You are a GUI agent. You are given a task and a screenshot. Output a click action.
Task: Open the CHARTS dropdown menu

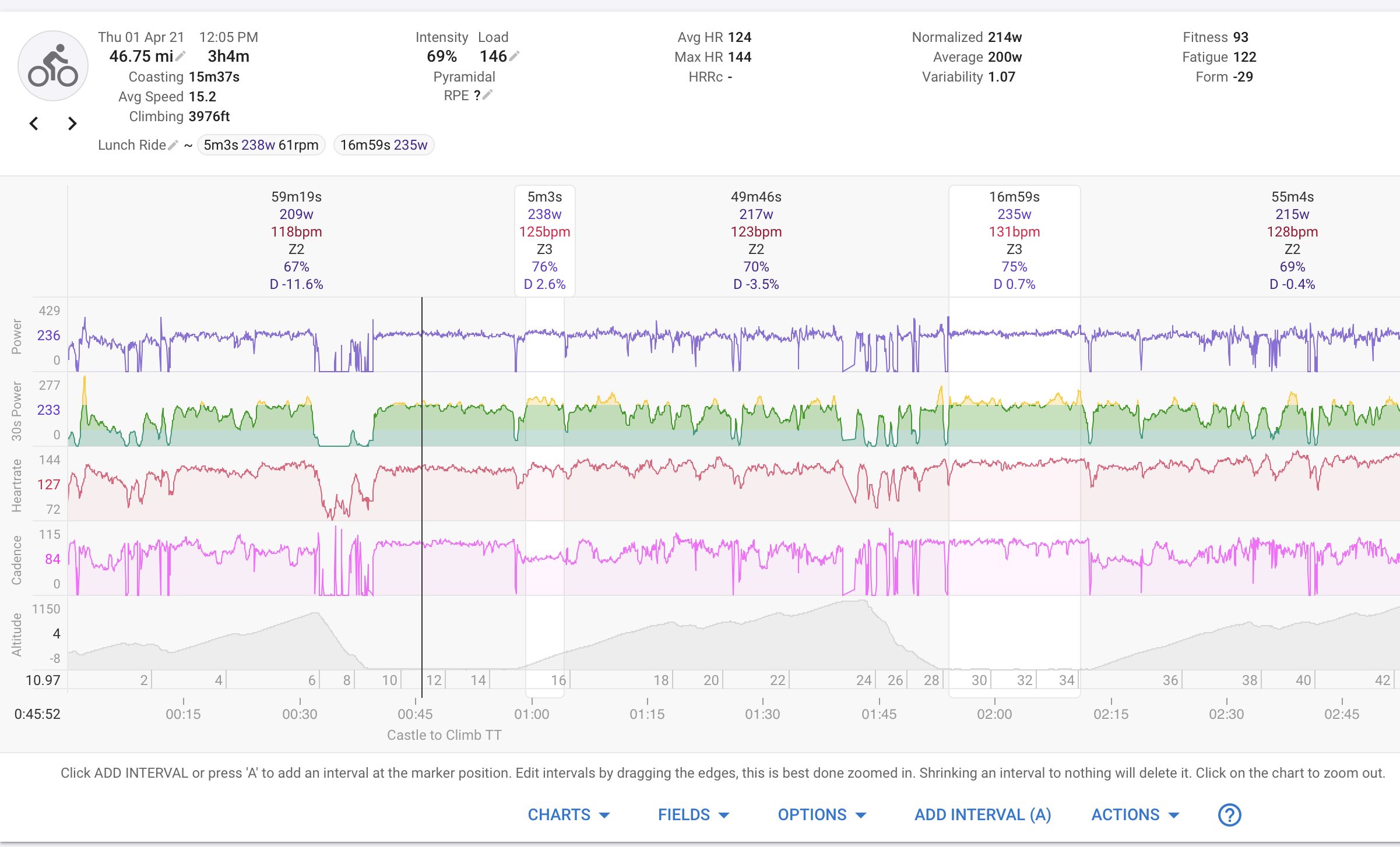point(568,814)
